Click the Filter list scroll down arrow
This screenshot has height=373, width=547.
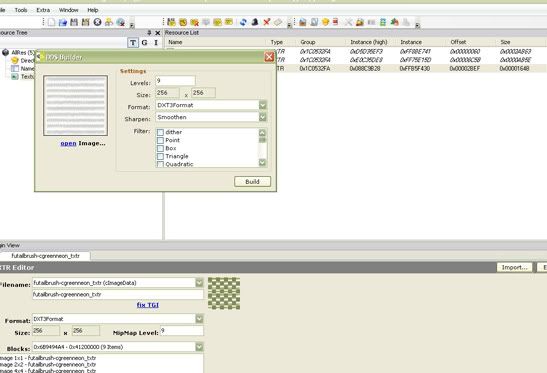coord(262,163)
